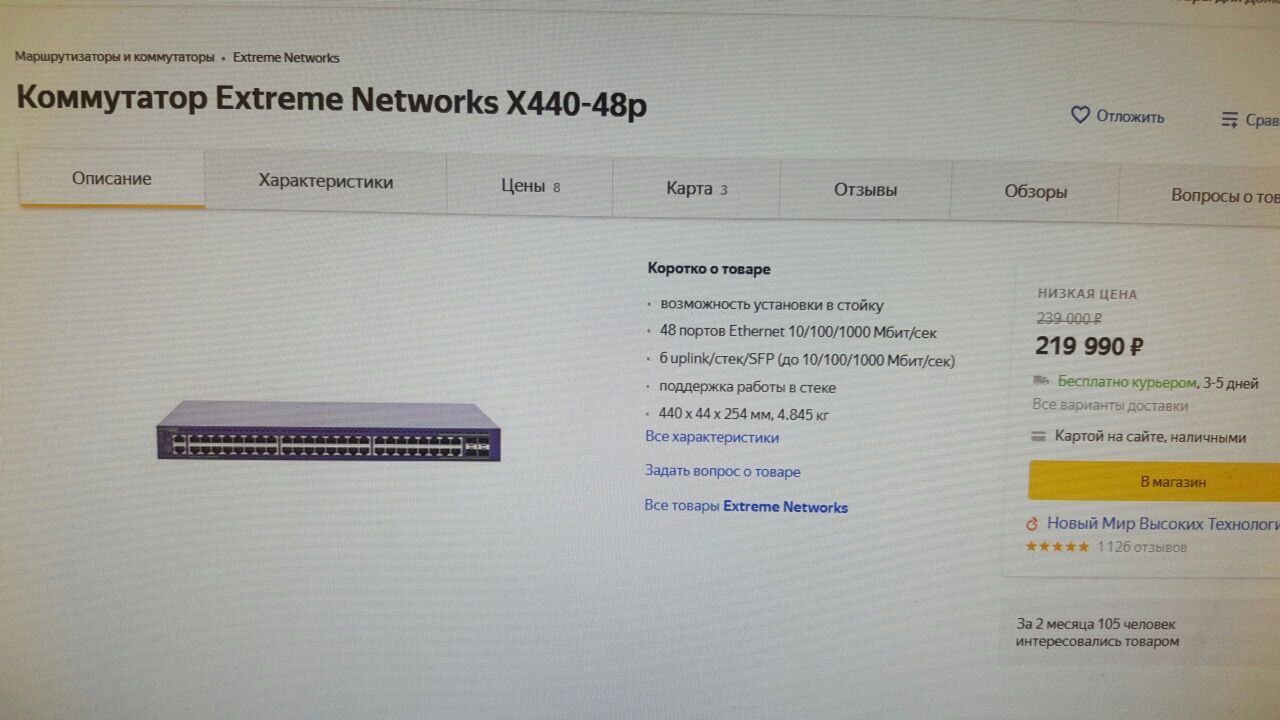Switch to the Характеристики tab
Viewport: 1280px width, 720px height.
[326, 182]
